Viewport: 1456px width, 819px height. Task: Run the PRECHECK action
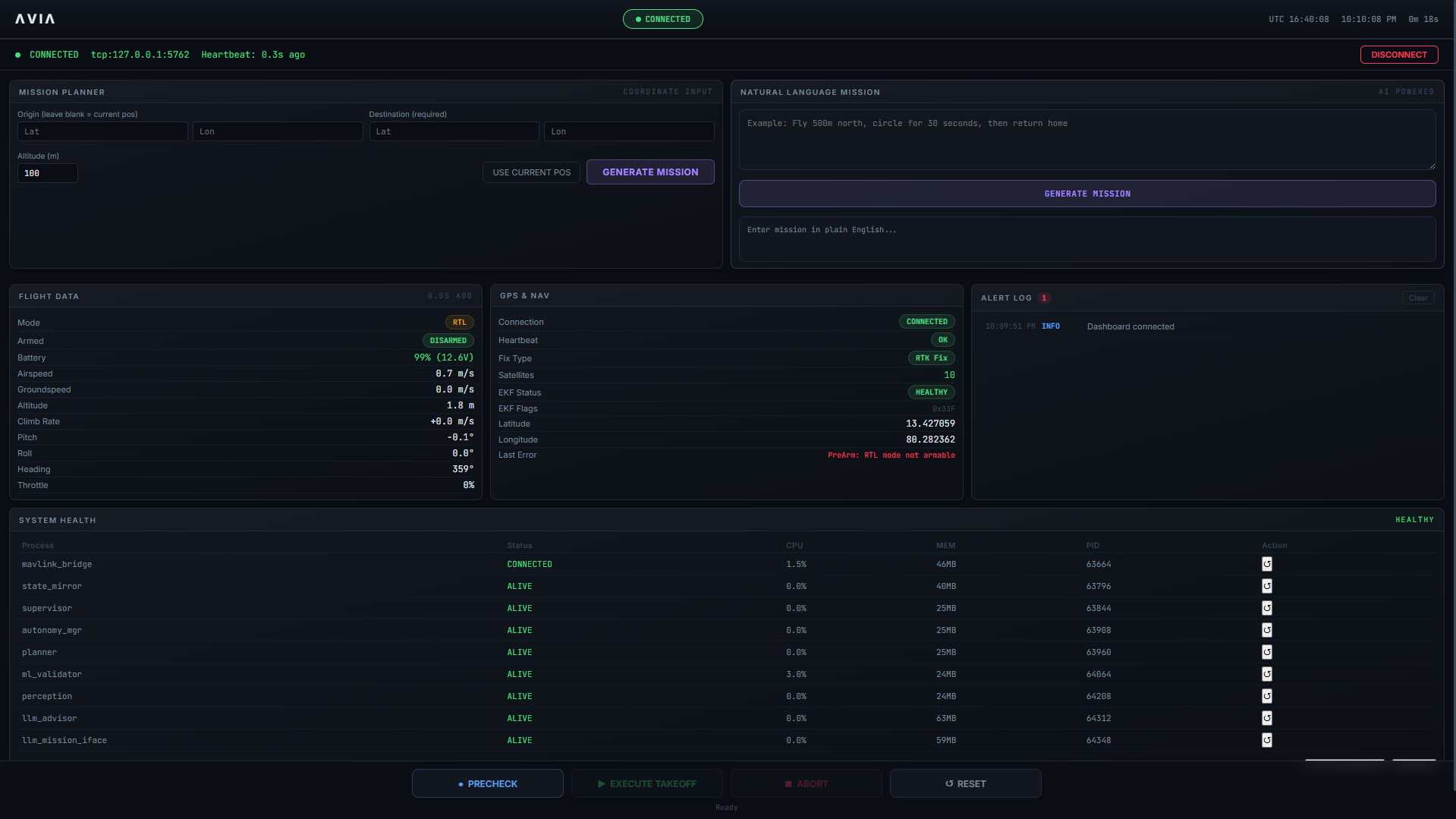click(487, 783)
